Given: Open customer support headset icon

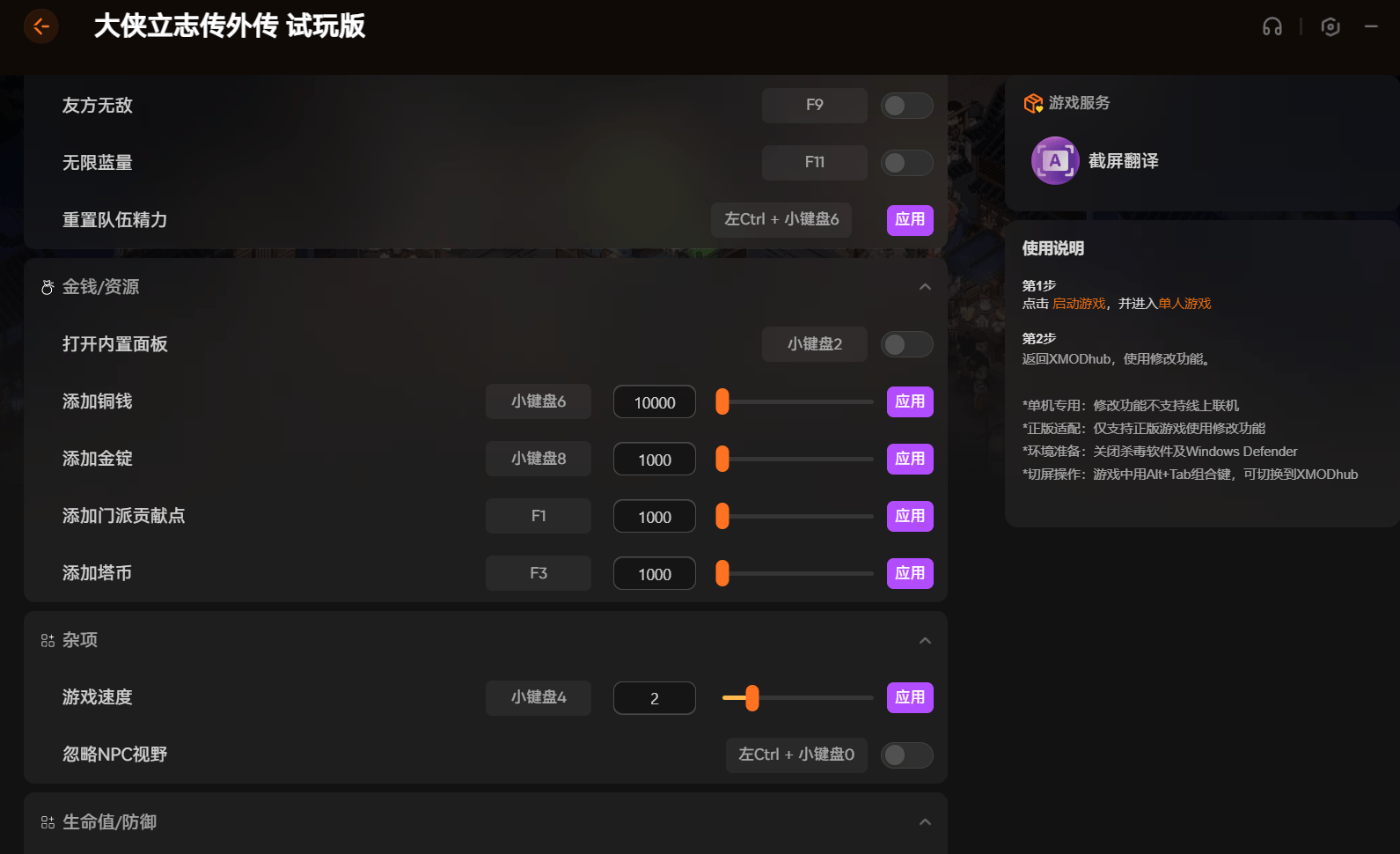Looking at the screenshot, I should [x=1272, y=26].
